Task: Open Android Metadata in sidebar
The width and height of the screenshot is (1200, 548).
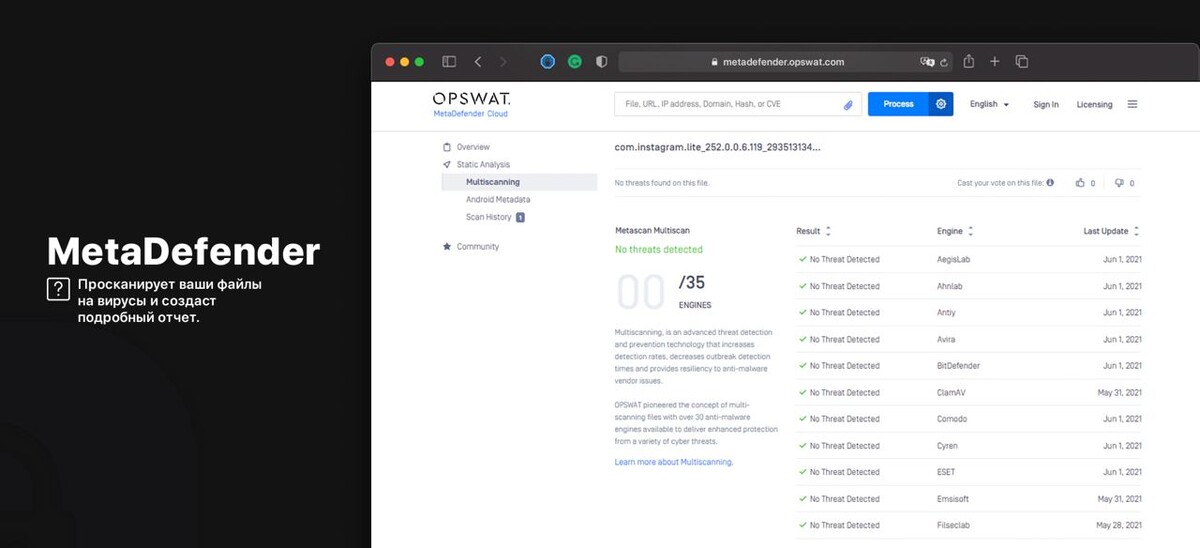Action: (x=498, y=200)
